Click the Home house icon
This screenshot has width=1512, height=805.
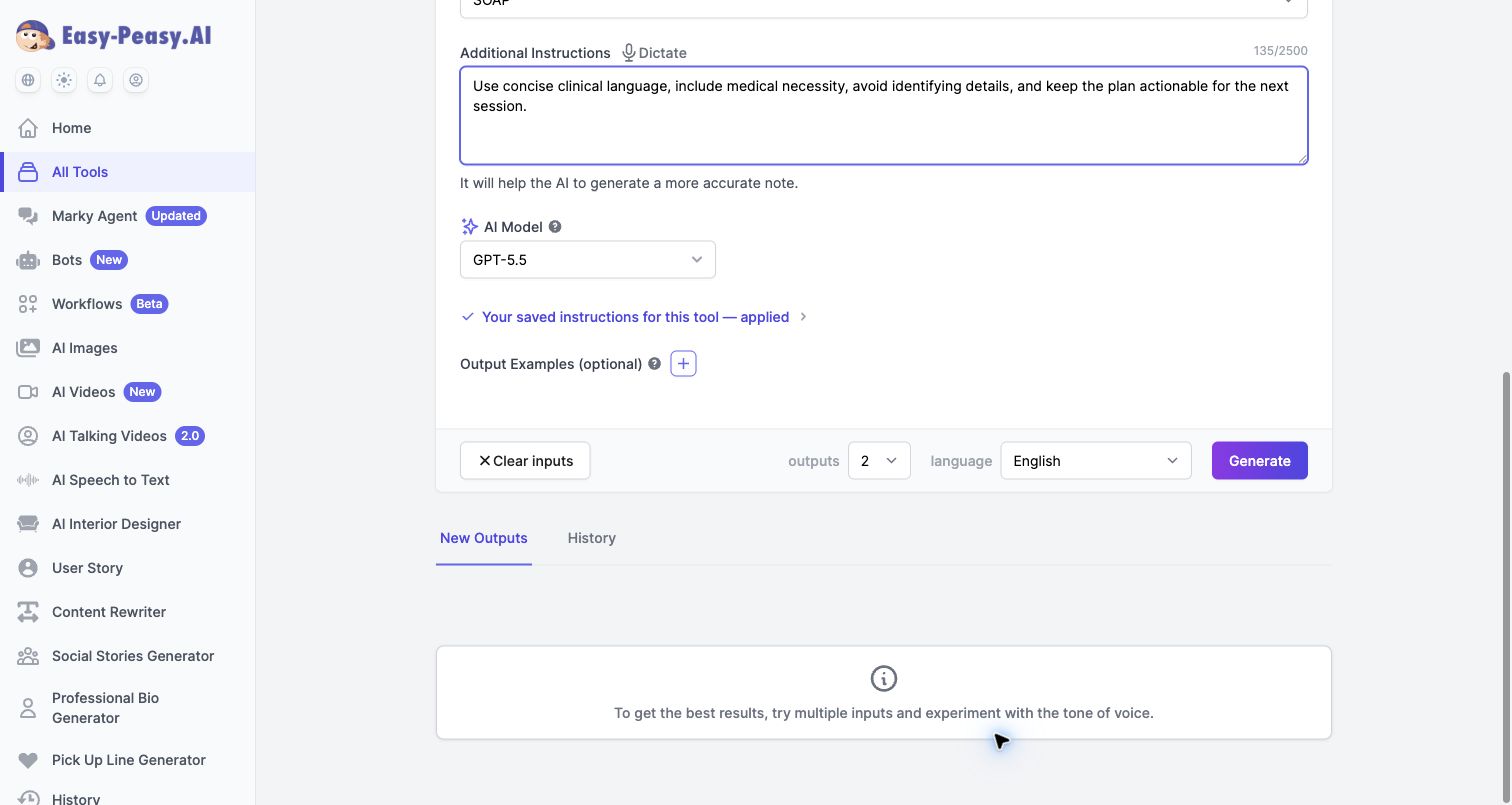pyautogui.click(x=28, y=128)
